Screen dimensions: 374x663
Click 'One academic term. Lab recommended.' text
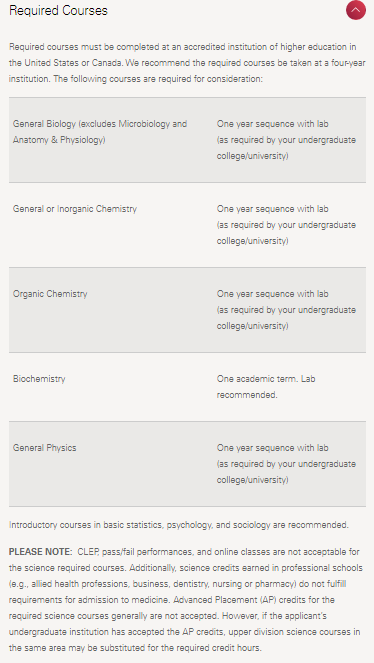point(266,387)
